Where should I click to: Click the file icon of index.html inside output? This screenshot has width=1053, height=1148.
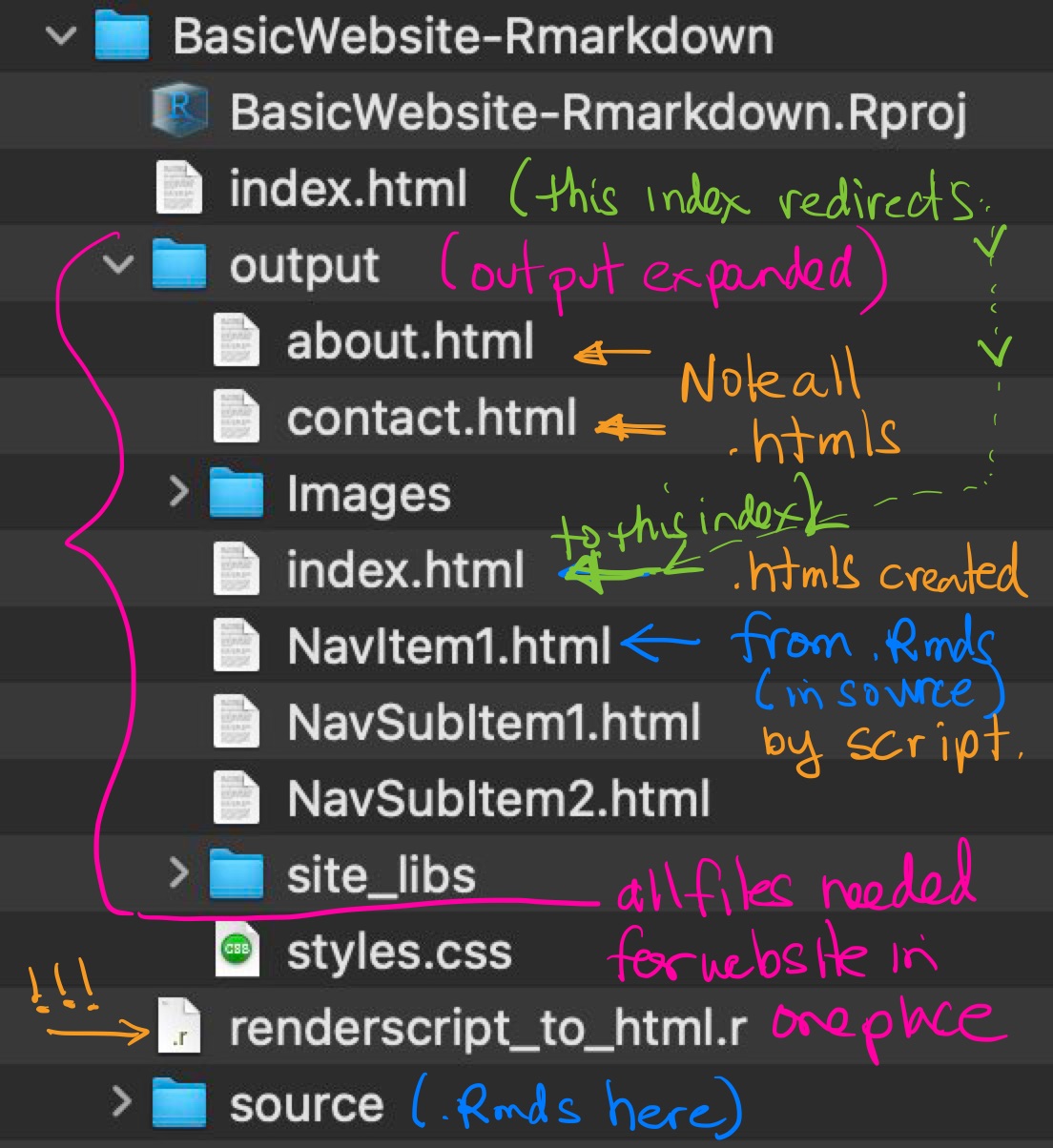(x=237, y=569)
